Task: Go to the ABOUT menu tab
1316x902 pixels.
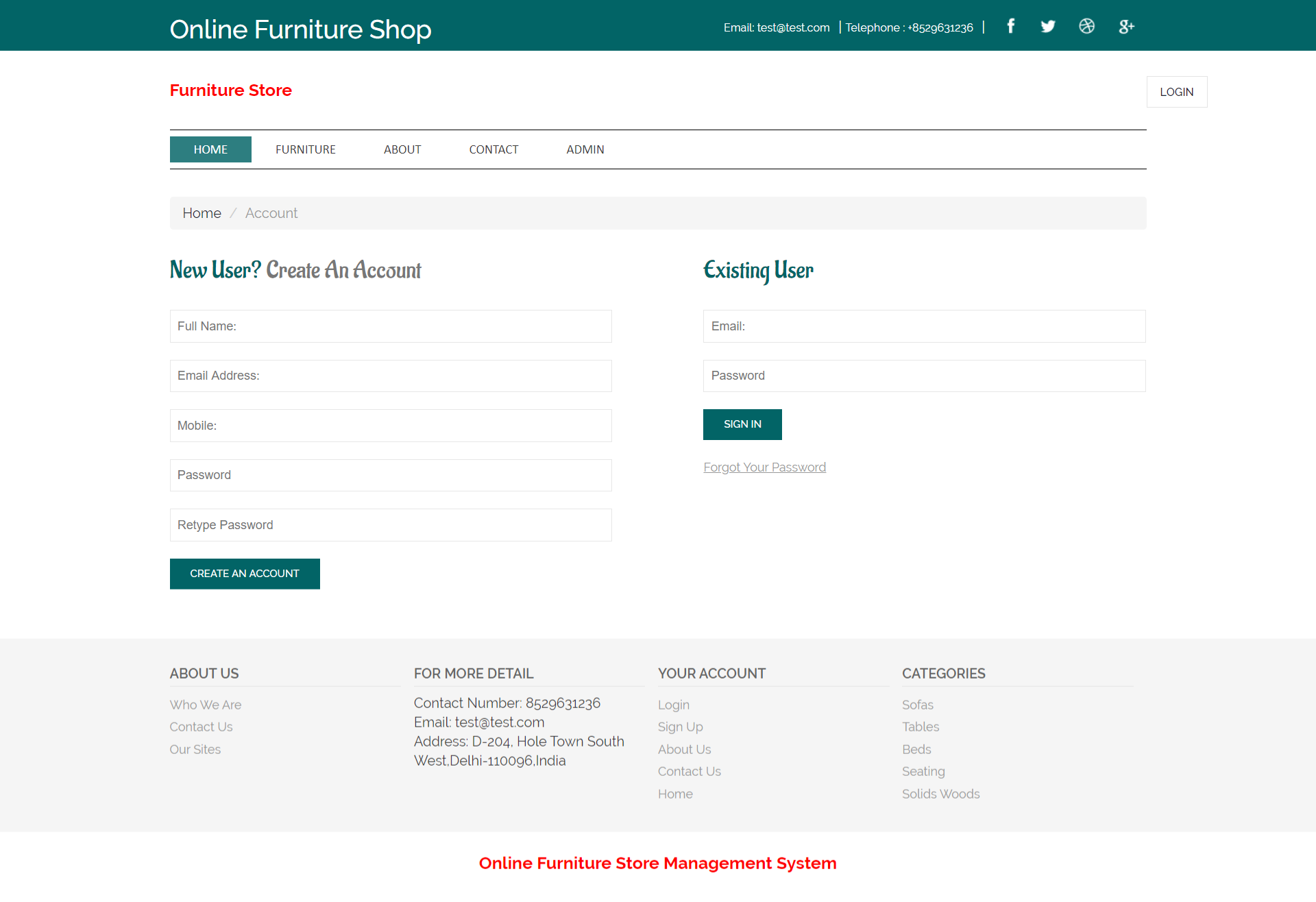Action: tap(402, 149)
